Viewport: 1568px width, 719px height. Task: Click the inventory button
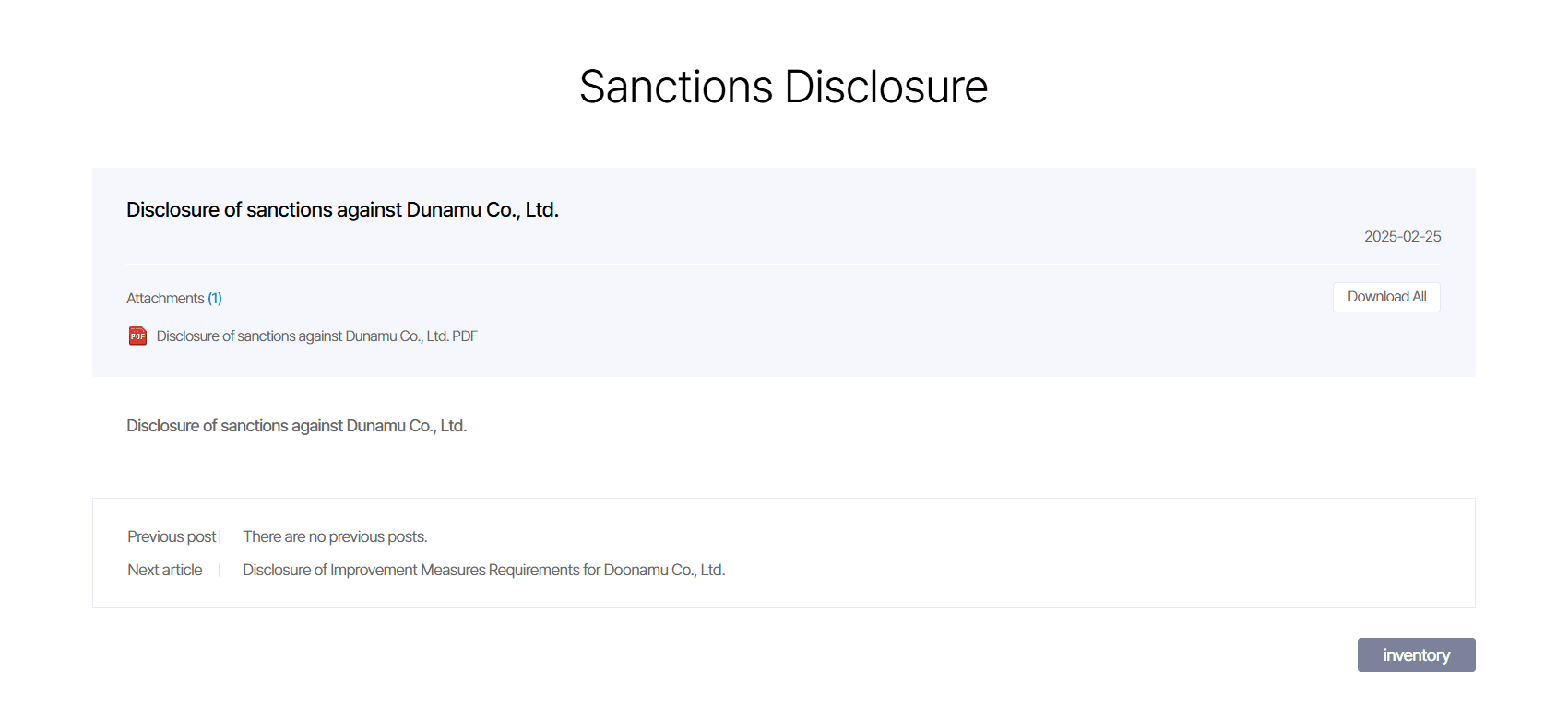pyautogui.click(x=1416, y=655)
